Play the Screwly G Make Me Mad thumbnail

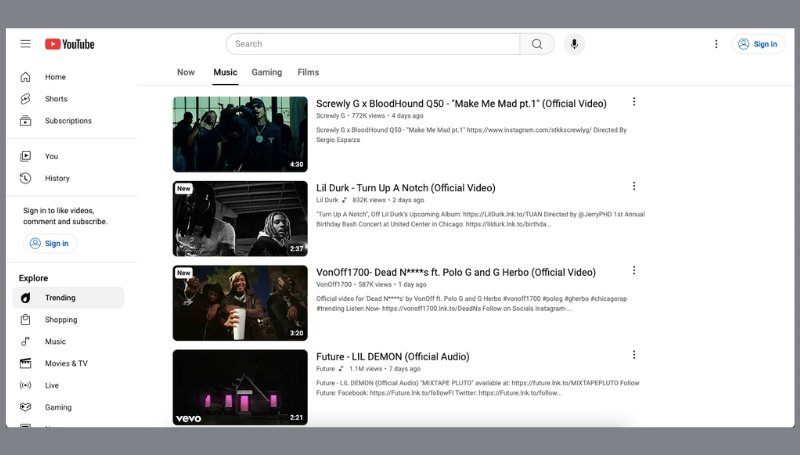click(x=240, y=134)
